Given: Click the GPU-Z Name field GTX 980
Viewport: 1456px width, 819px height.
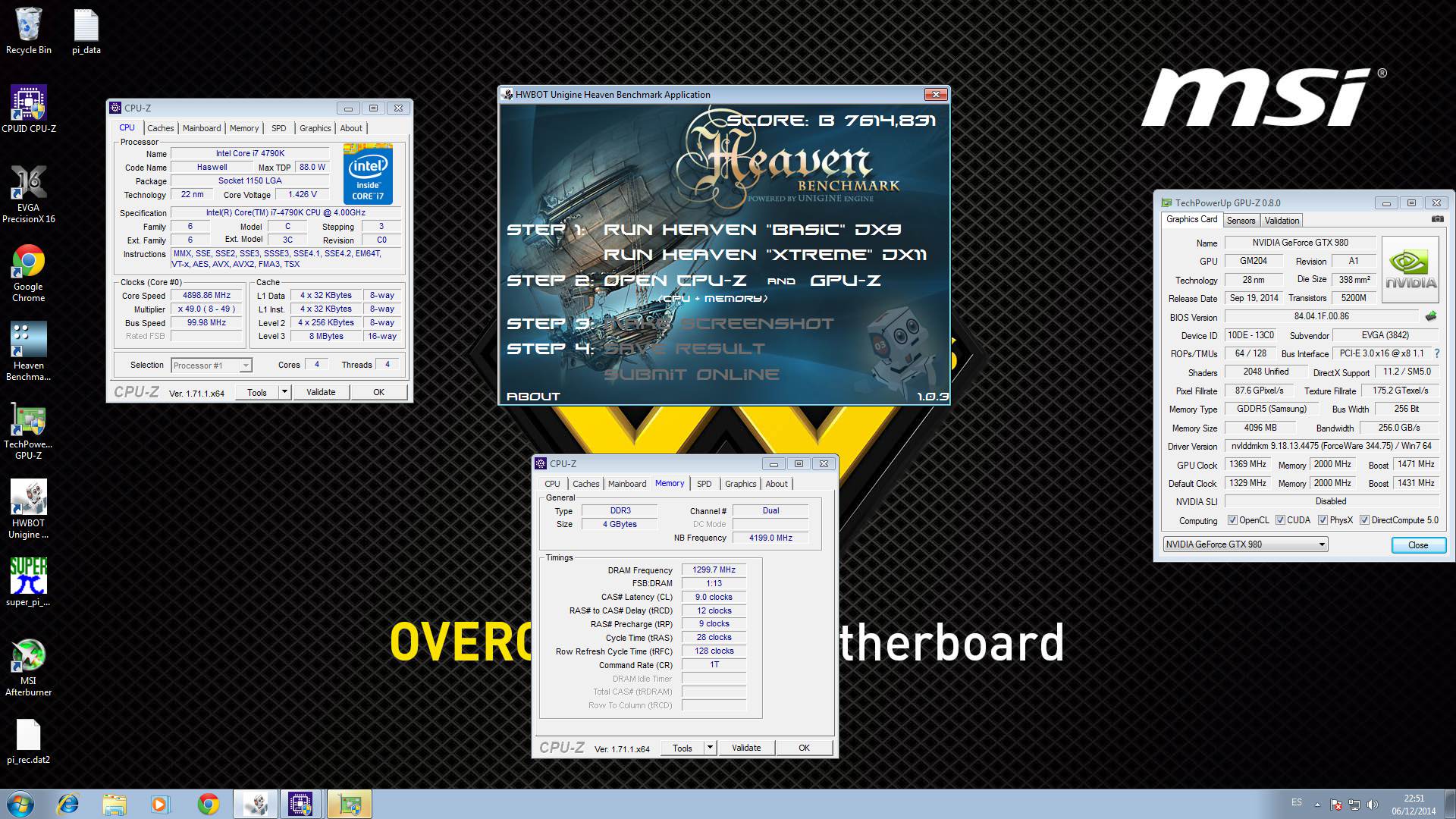Looking at the screenshot, I should [1300, 243].
